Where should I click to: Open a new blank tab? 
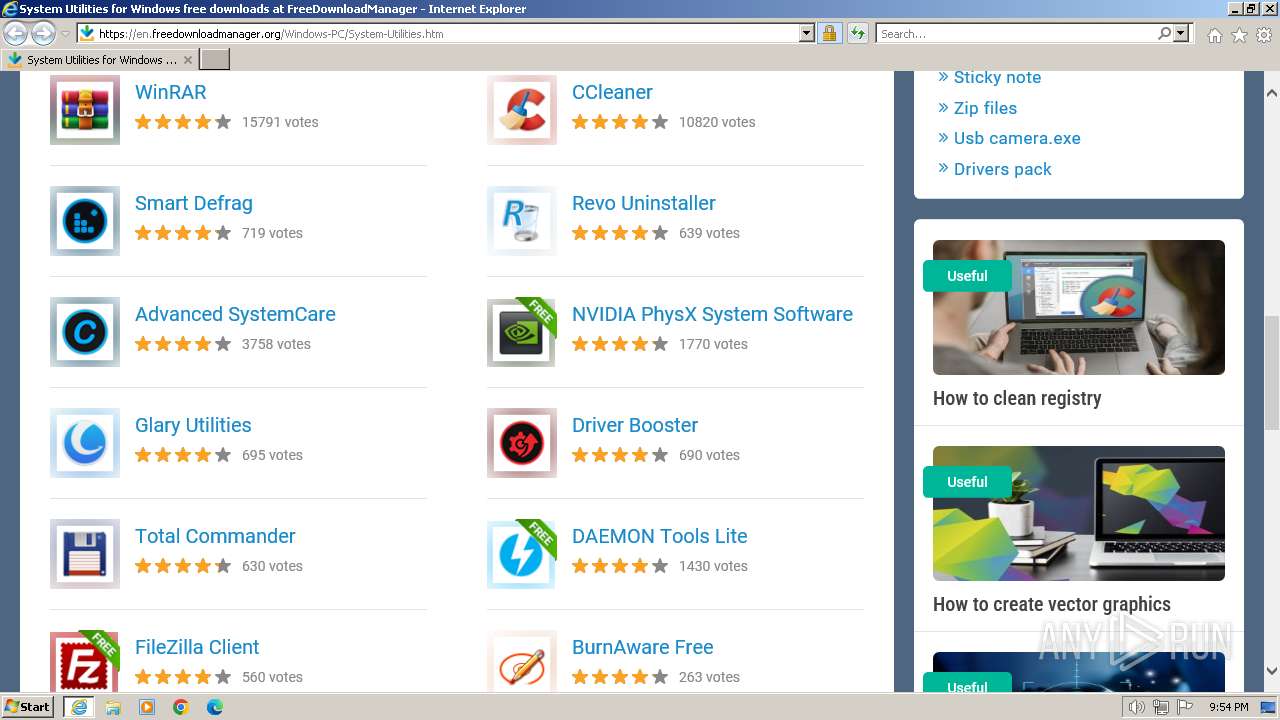[x=215, y=60]
